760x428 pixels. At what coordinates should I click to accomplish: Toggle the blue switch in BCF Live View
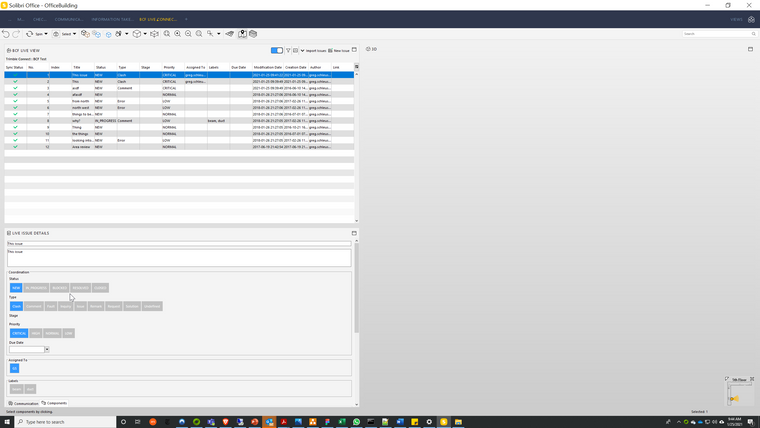point(277,50)
